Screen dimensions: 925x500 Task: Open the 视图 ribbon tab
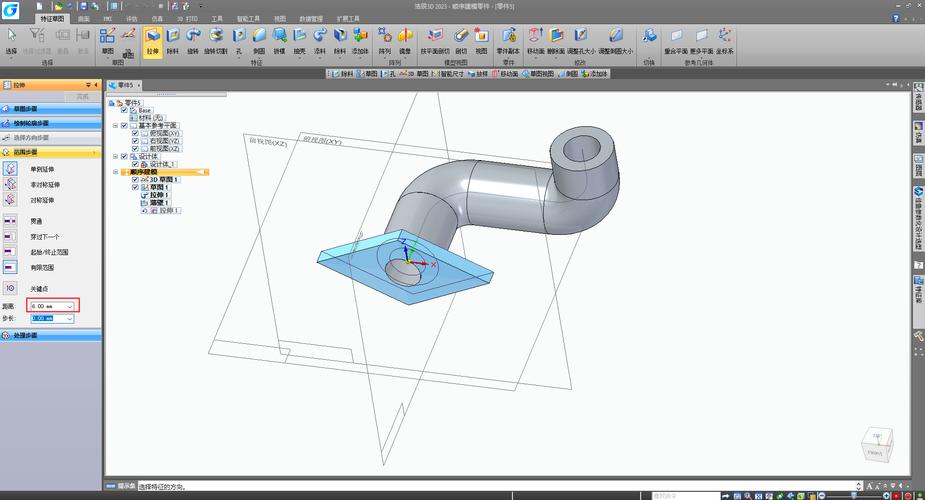pos(280,19)
